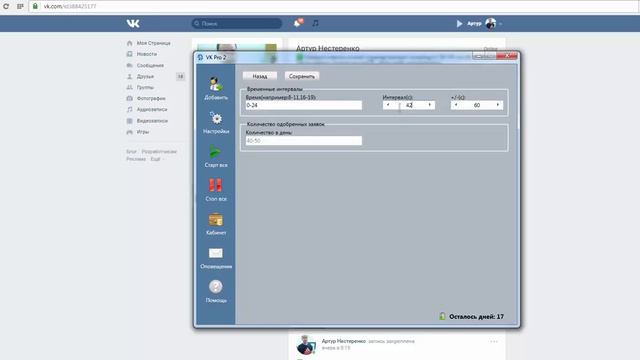Screen dimensions: 640x360
Task: Click the Осталось дней: 17 status text
Action: click(x=476, y=317)
